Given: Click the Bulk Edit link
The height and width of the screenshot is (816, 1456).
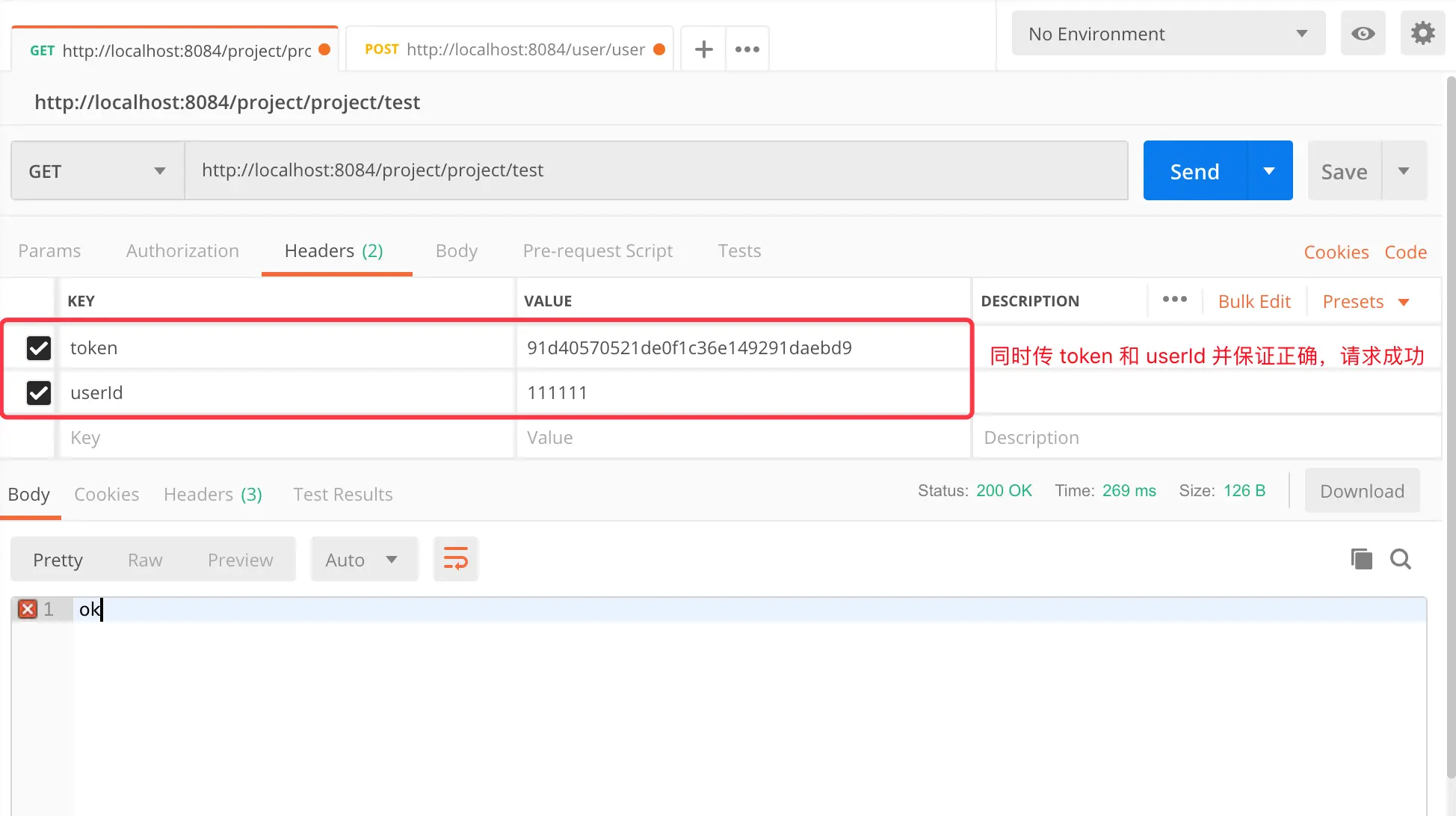Looking at the screenshot, I should (x=1254, y=302).
